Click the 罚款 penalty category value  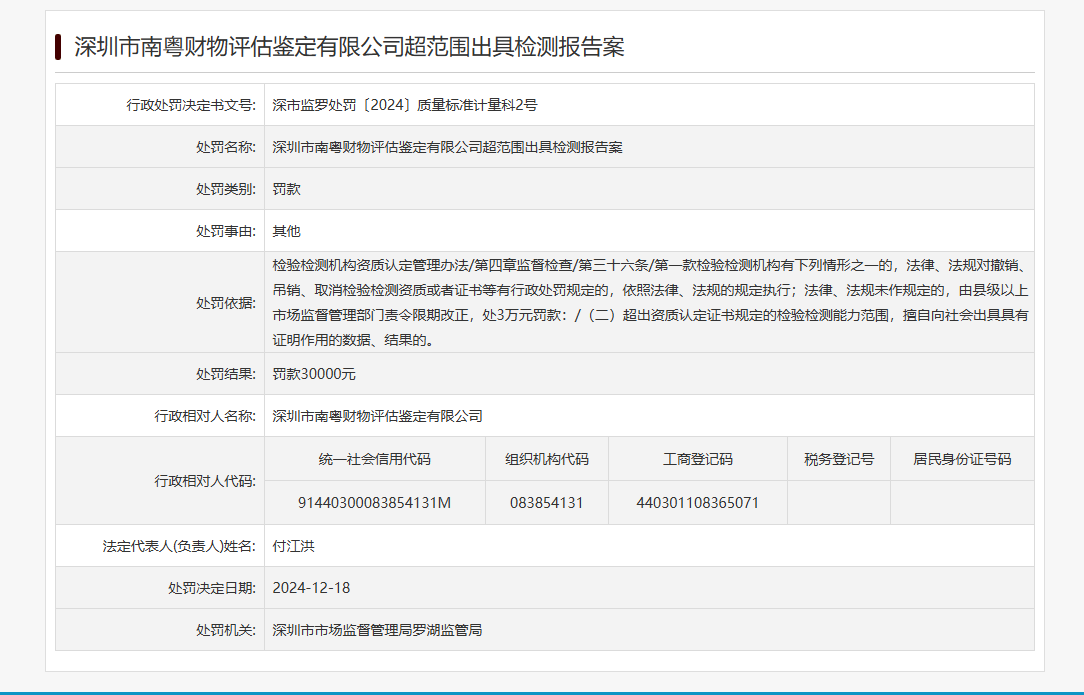(286, 189)
